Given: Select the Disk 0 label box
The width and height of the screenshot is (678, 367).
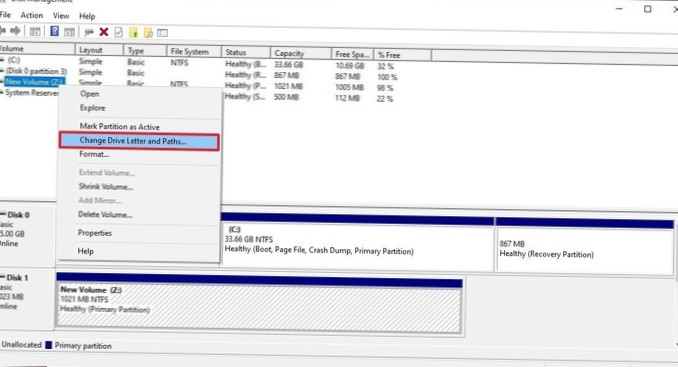Looking at the screenshot, I should coord(27,235).
